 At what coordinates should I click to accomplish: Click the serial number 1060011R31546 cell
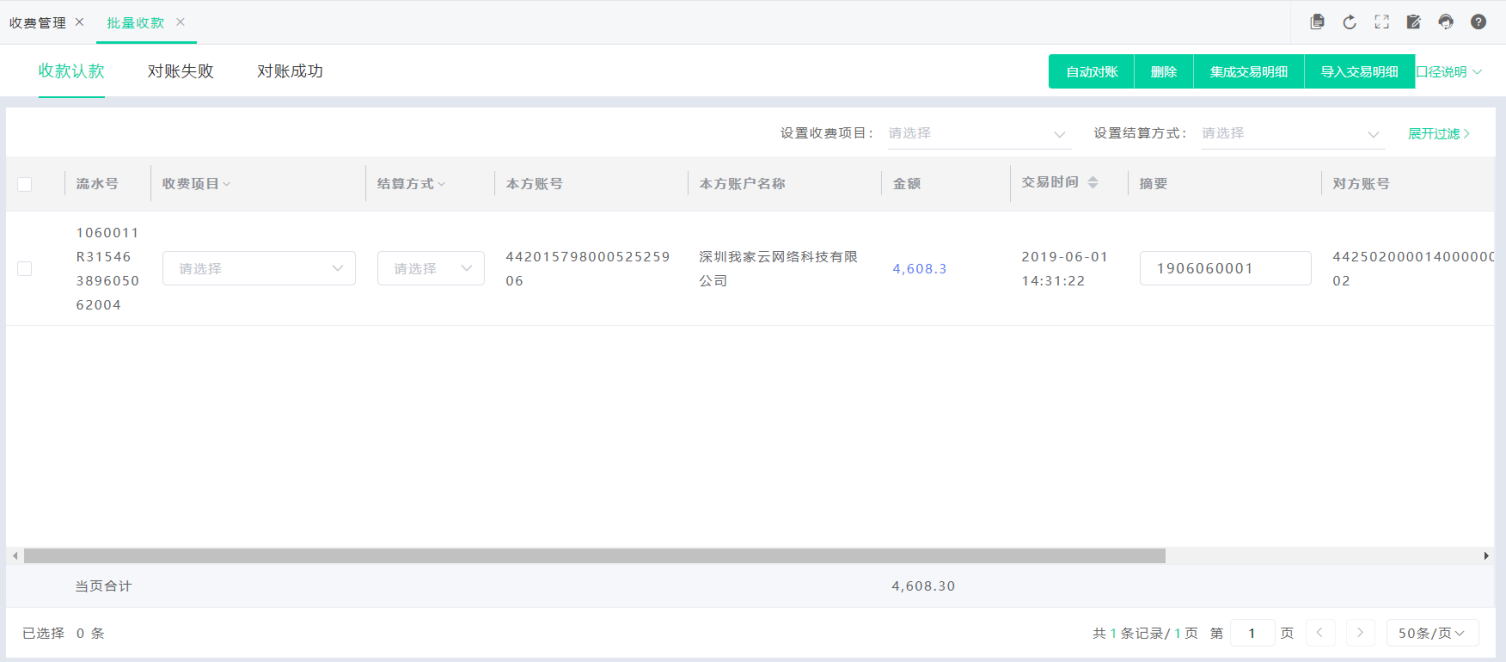click(x=108, y=269)
